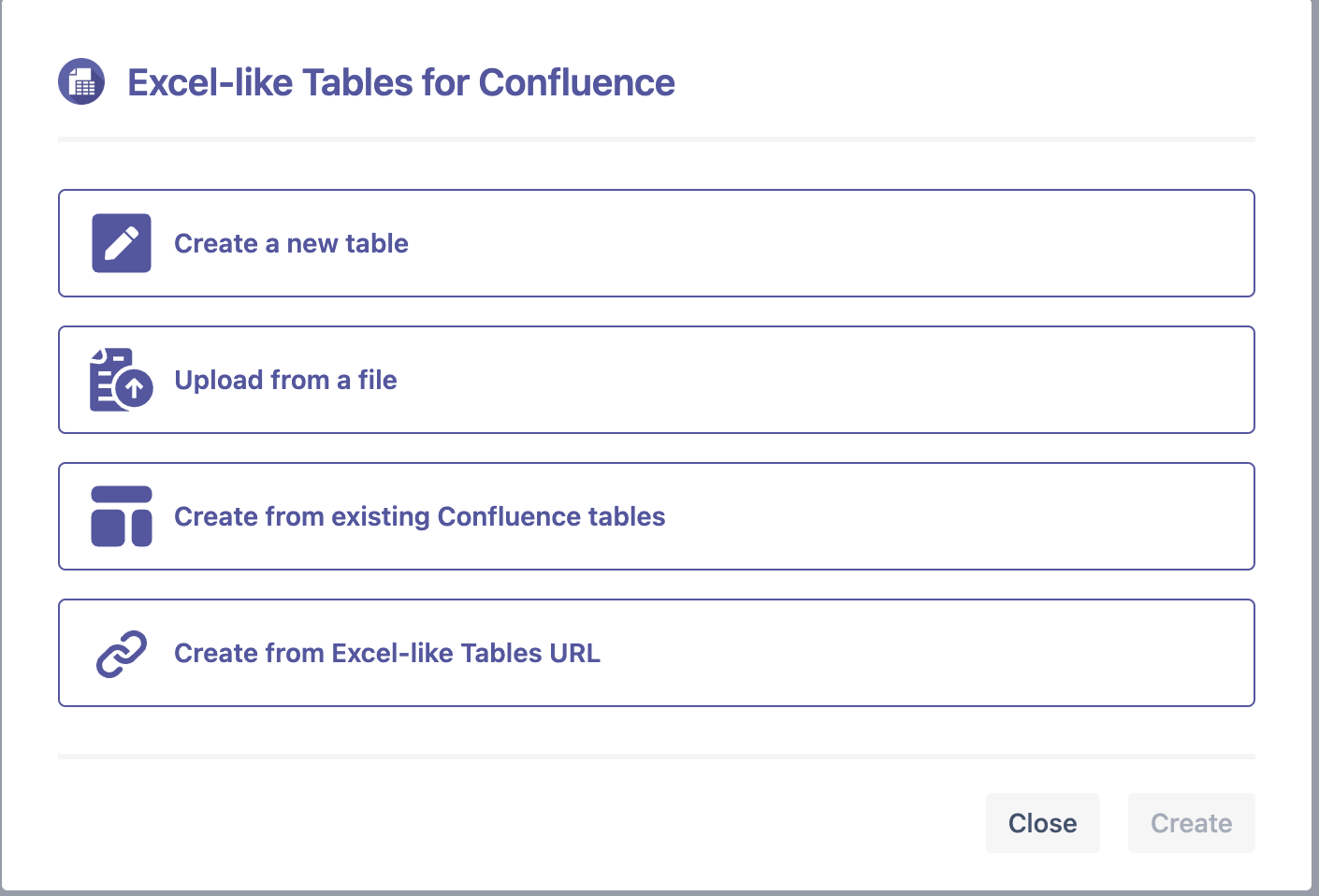1319x896 pixels.
Task: Click the Confluence table layout icon
Action: pos(122,516)
